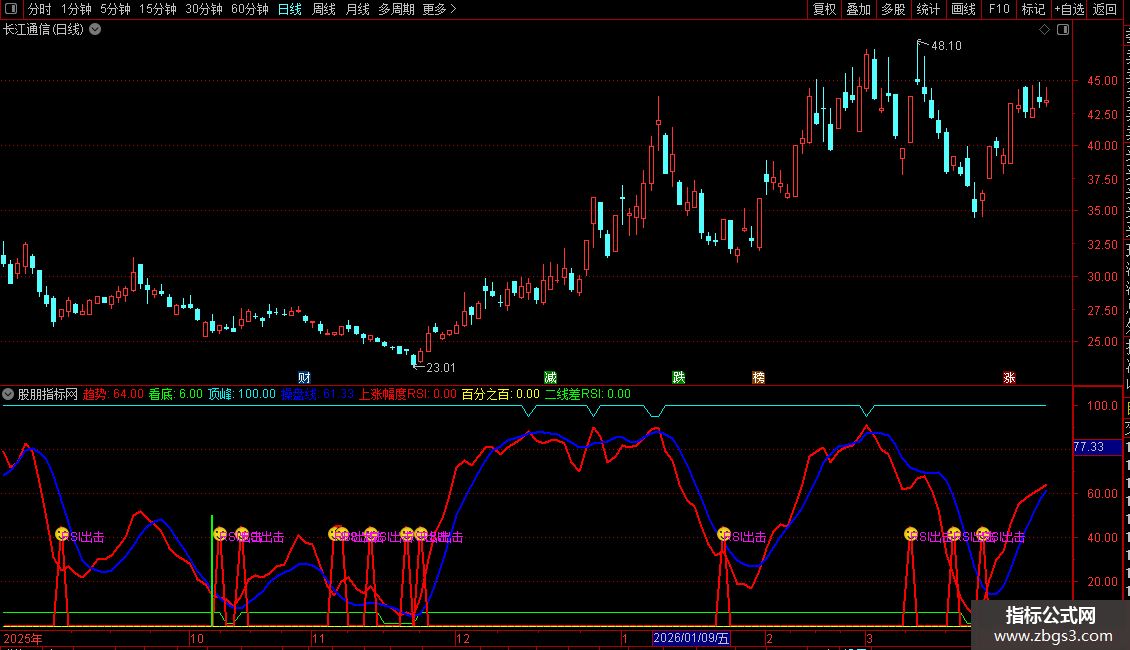1130x650 pixels.
Task: Open dropdown next to 长江通信(日线)
Action: (95, 30)
